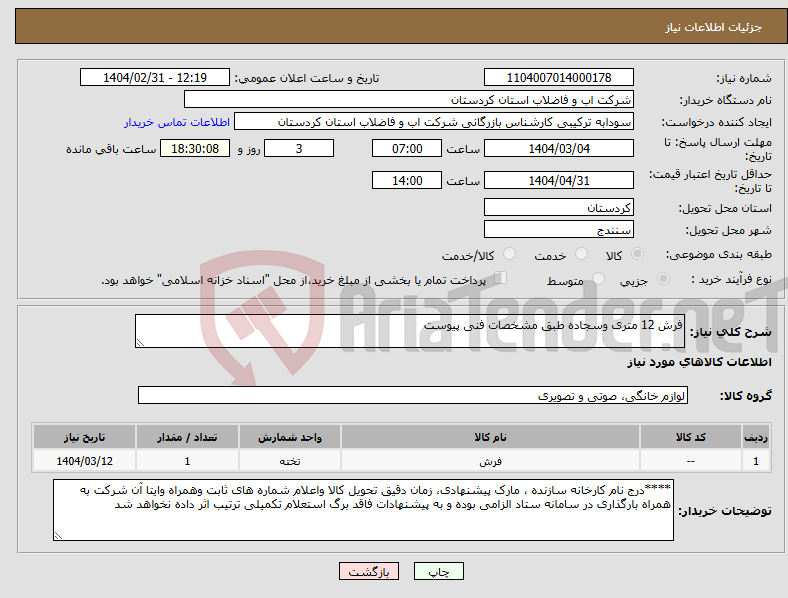Click the تعداد / مقدار column header

pyautogui.click(x=187, y=437)
